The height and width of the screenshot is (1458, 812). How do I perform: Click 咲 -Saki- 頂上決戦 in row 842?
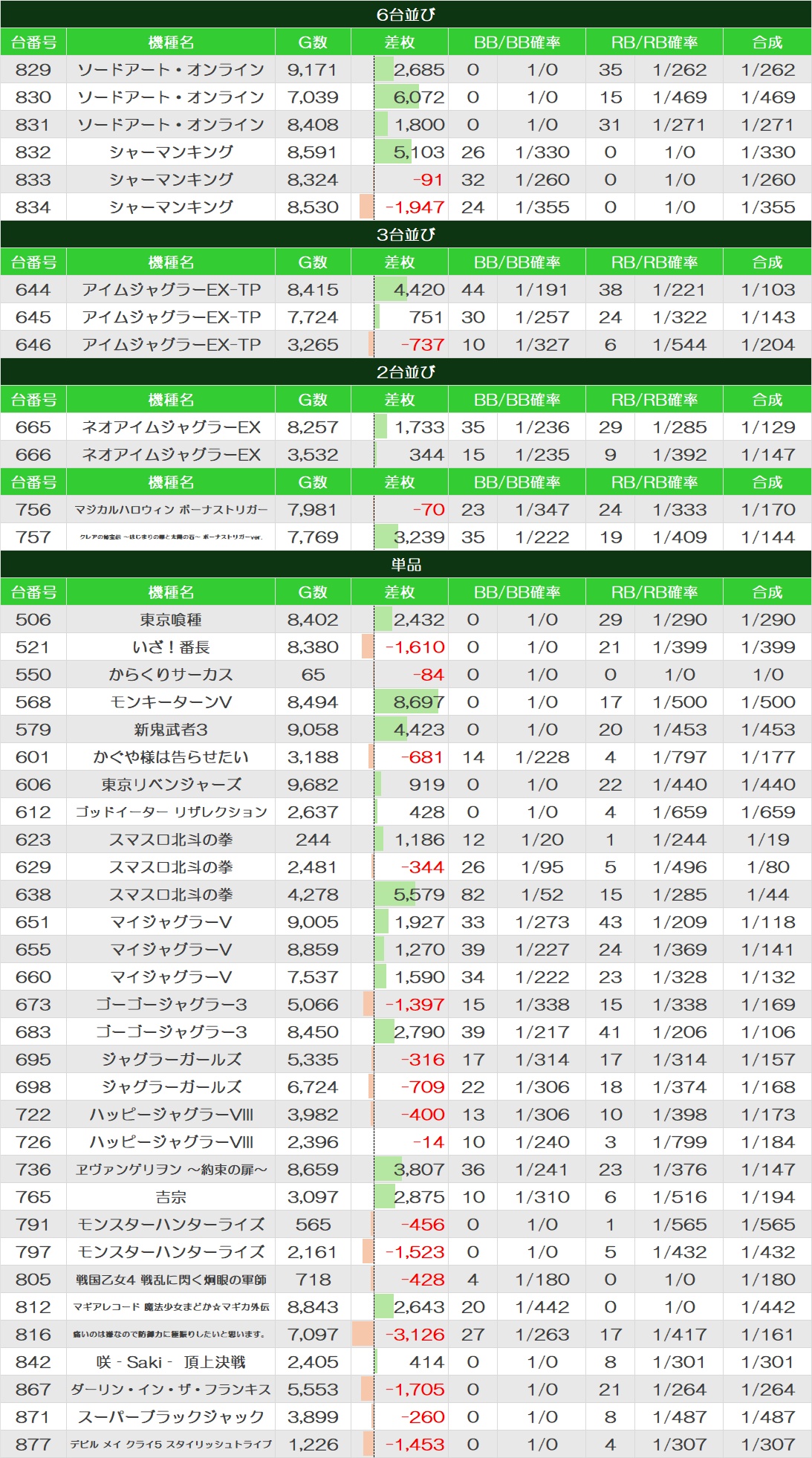pos(171,1362)
